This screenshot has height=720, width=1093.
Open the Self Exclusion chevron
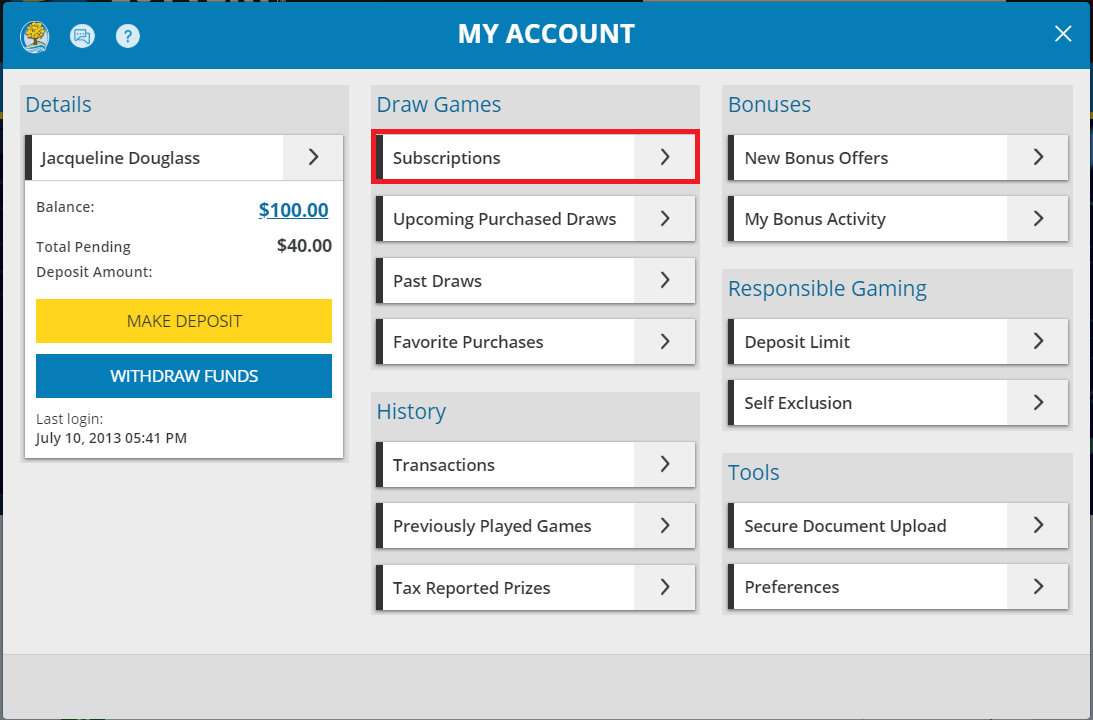pos(1037,402)
